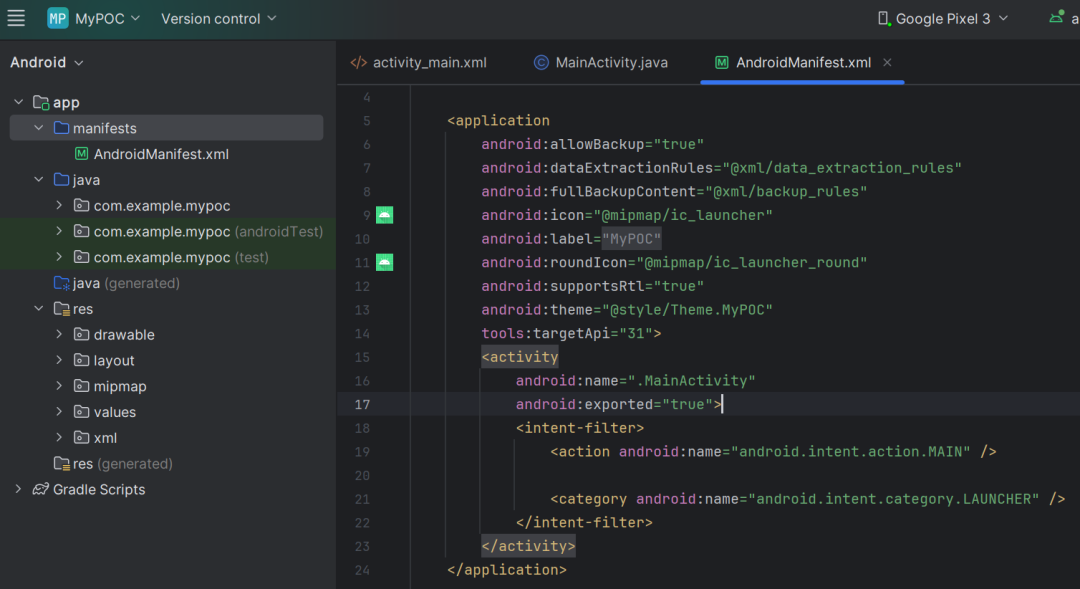Open the hamburger main menu

pos(16,19)
